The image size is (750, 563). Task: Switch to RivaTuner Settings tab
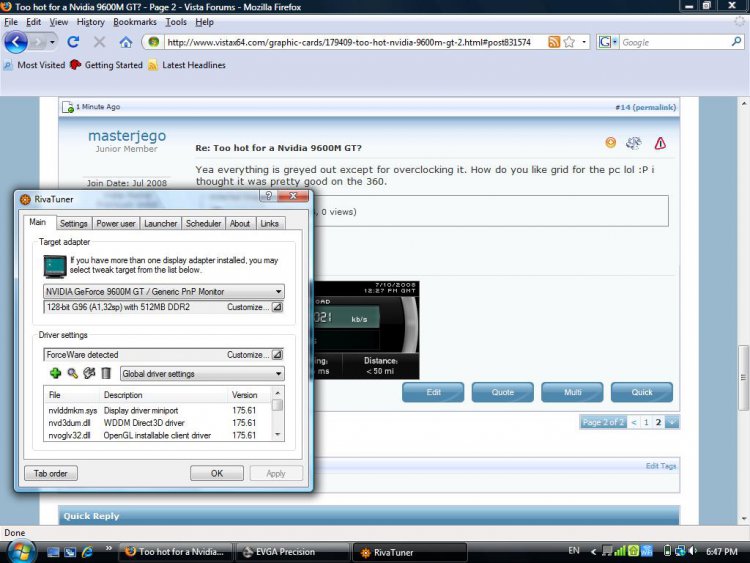coord(74,223)
